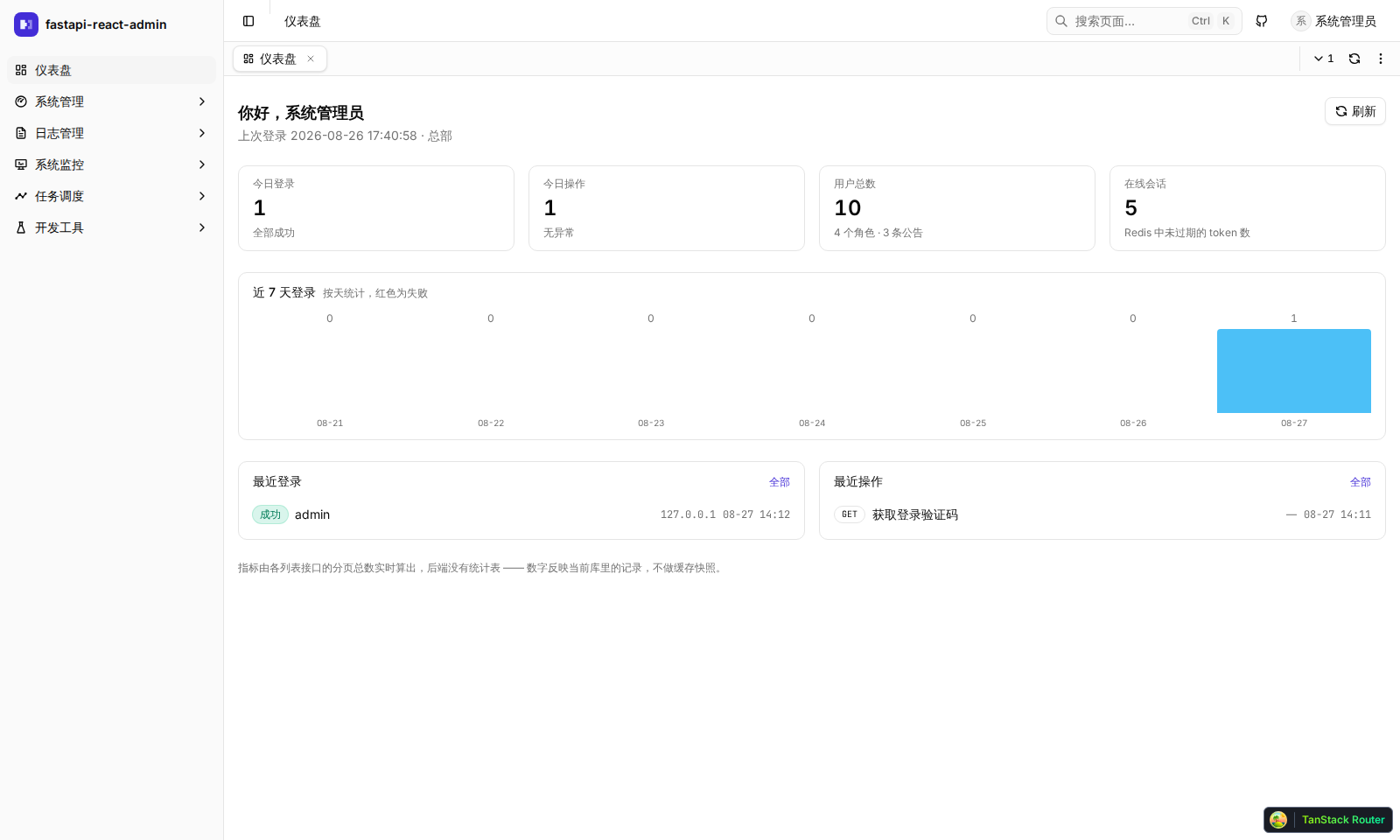The image size is (1400, 840).
Task: Expand the 系统管理 chevron
Action: [x=202, y=101]
